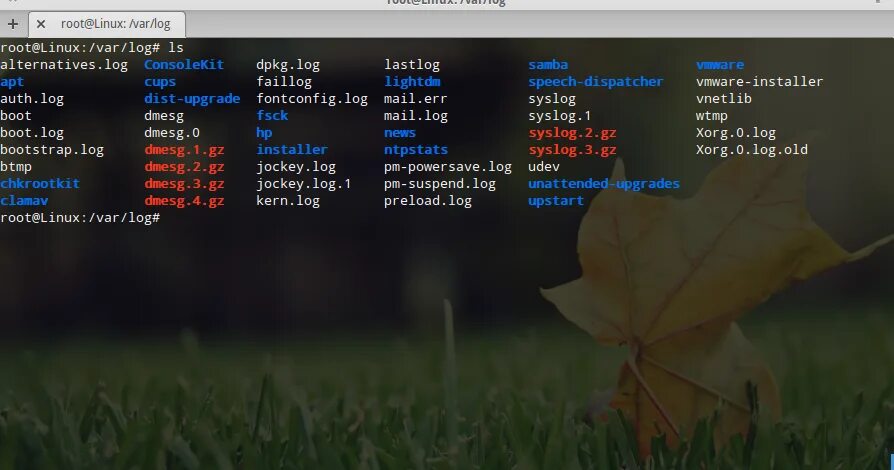Click the fsck directory name
The width and height of the screenshot is (894, 470).
pyautogui.click(x=272, y=116)
